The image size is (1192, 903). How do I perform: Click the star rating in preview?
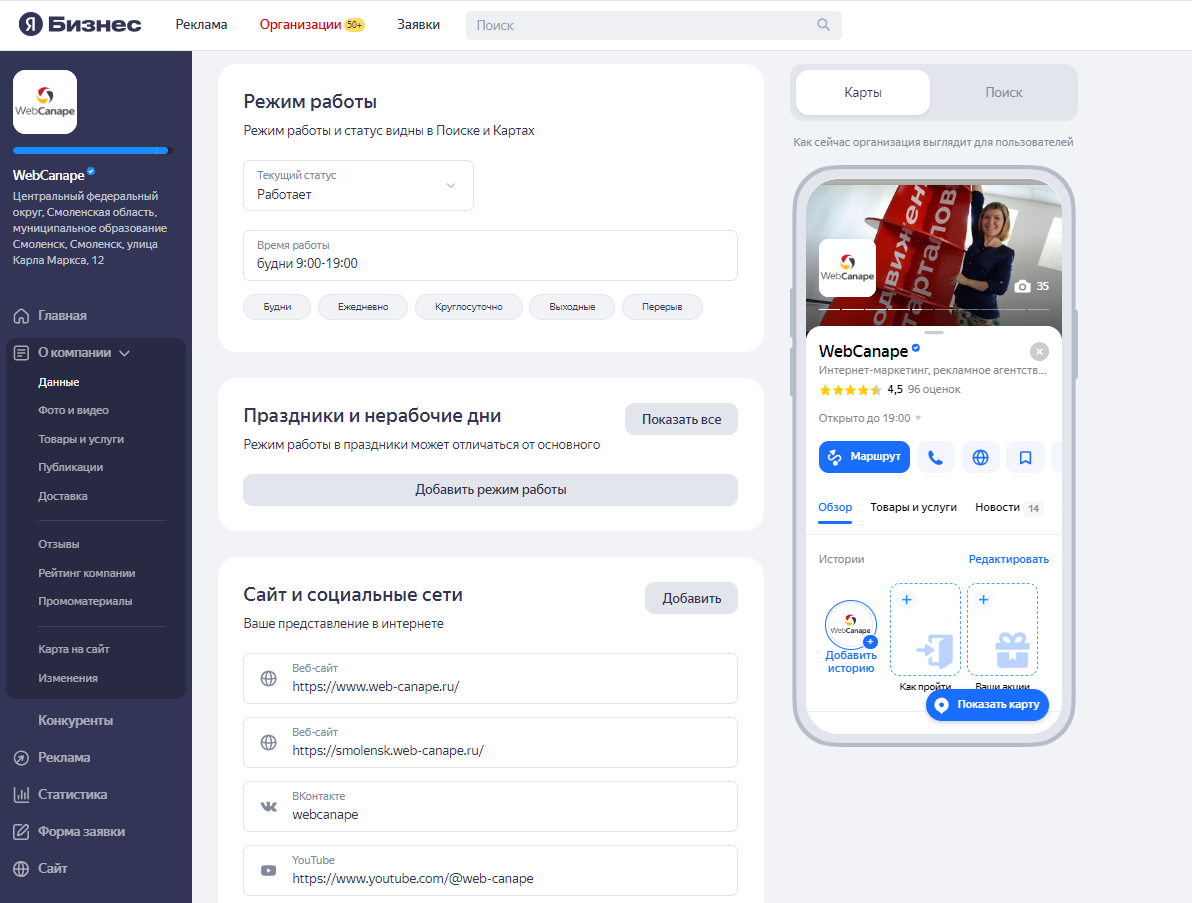click(x=850, y=390)
